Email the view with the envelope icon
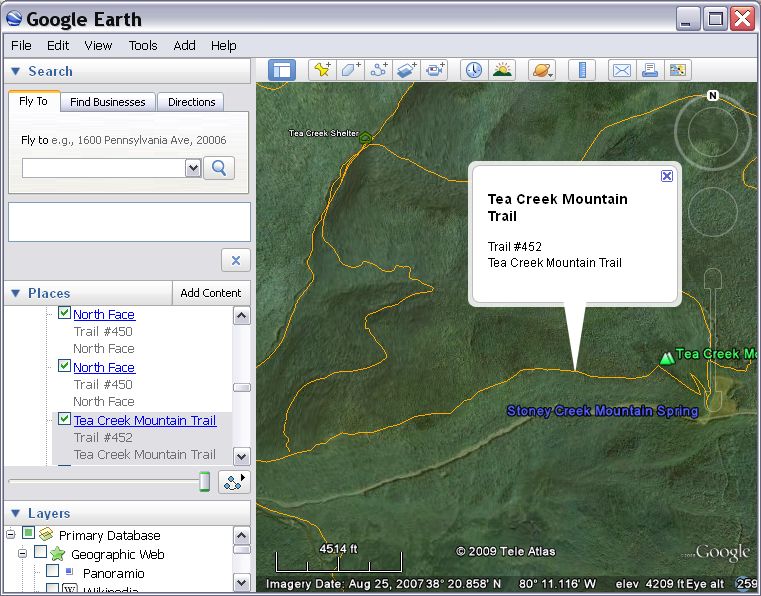 622,70
